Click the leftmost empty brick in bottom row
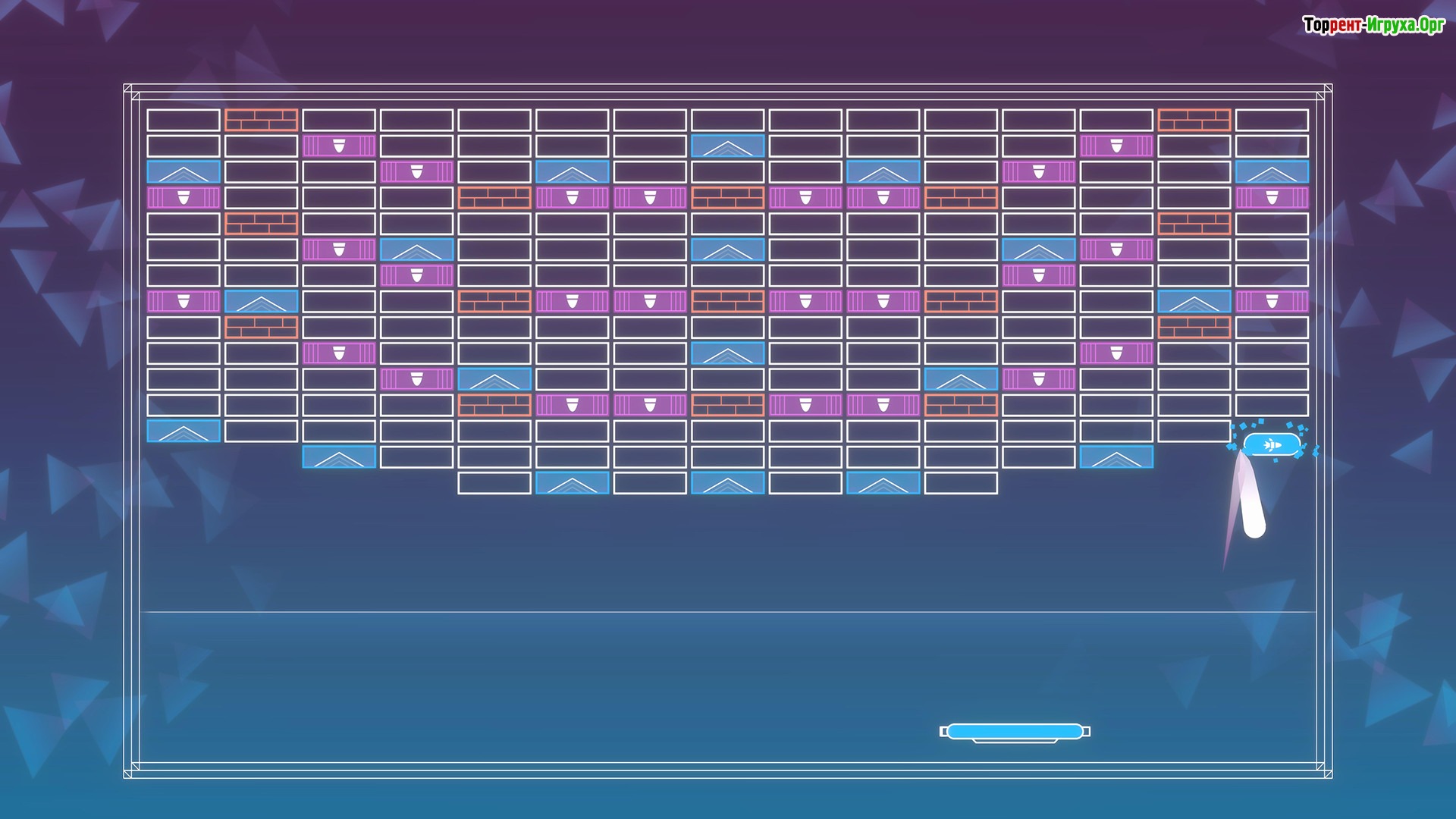 point(494,483)
